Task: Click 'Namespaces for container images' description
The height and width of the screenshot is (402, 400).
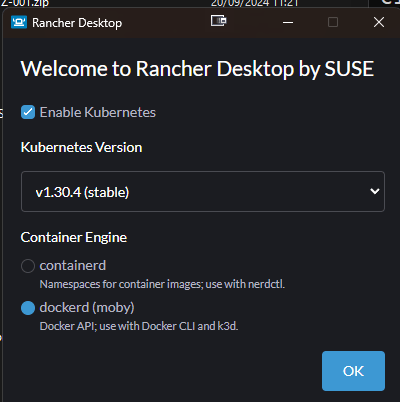Action: 162,284
